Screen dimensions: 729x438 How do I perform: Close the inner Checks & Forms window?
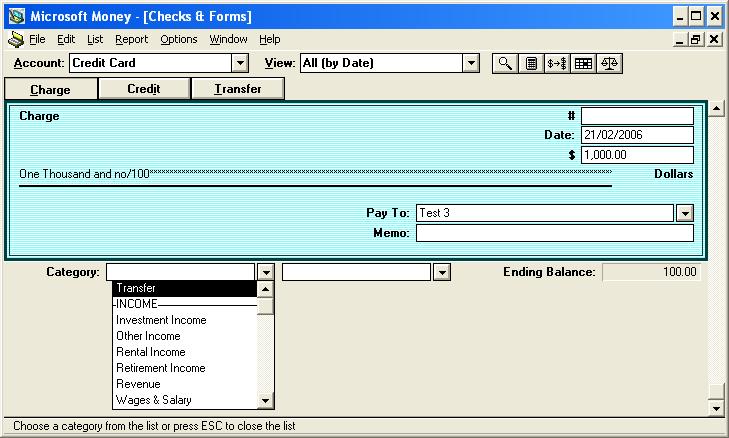click(x=715, y=40)
